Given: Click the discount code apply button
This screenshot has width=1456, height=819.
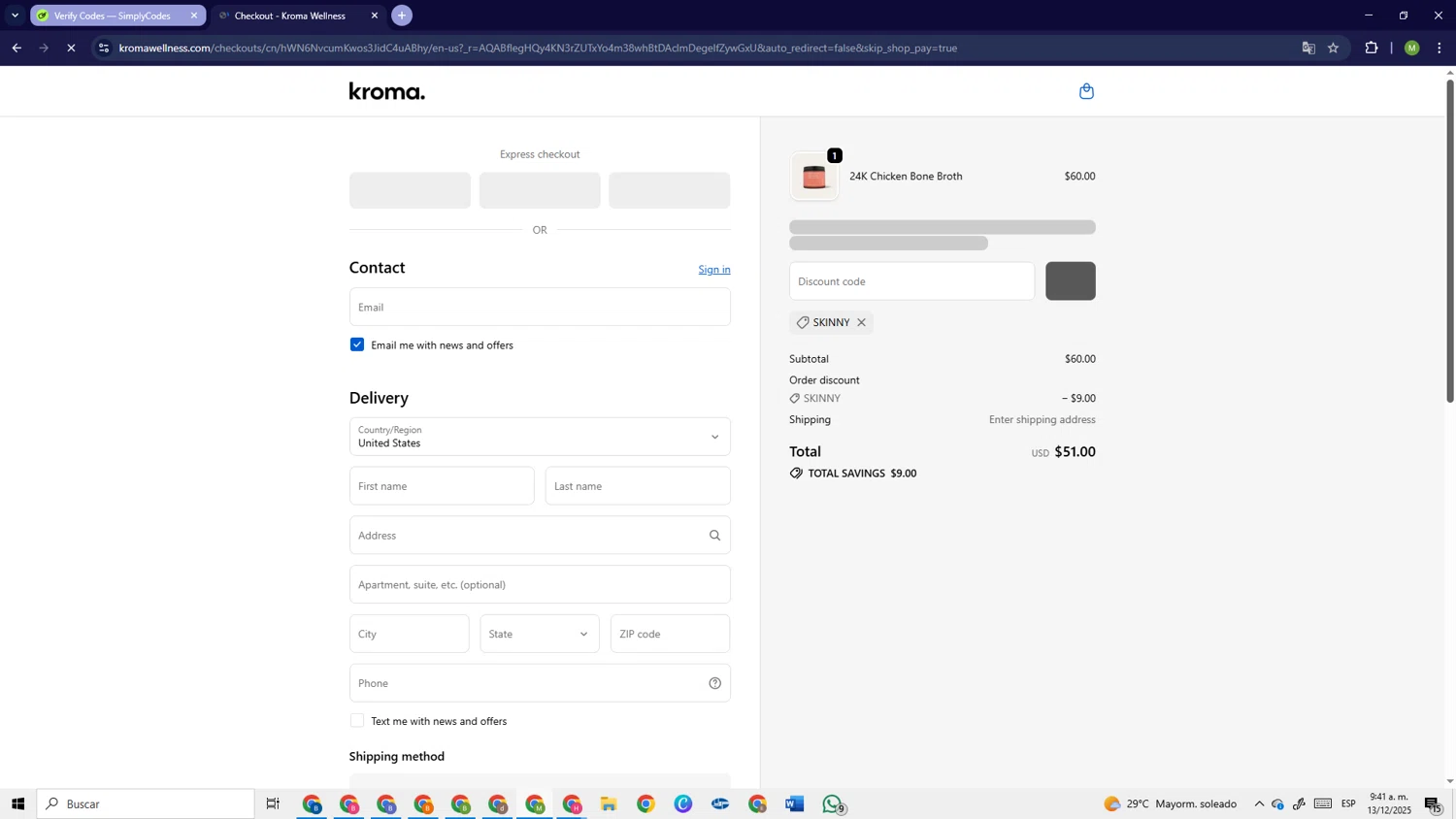Looking at the screenshot, I should (1071, 281).
